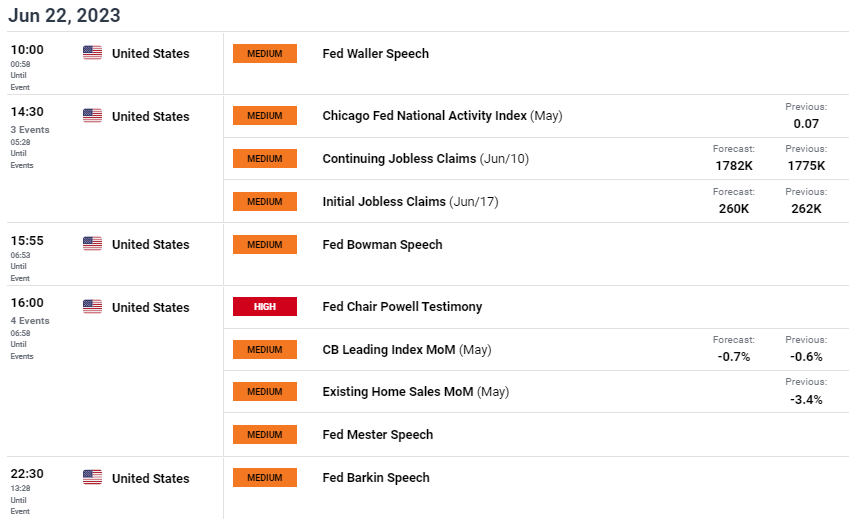This screenshot has height=523, width=849.
Task: Open Fed Barkin Speech event
Action: [376, 478]
